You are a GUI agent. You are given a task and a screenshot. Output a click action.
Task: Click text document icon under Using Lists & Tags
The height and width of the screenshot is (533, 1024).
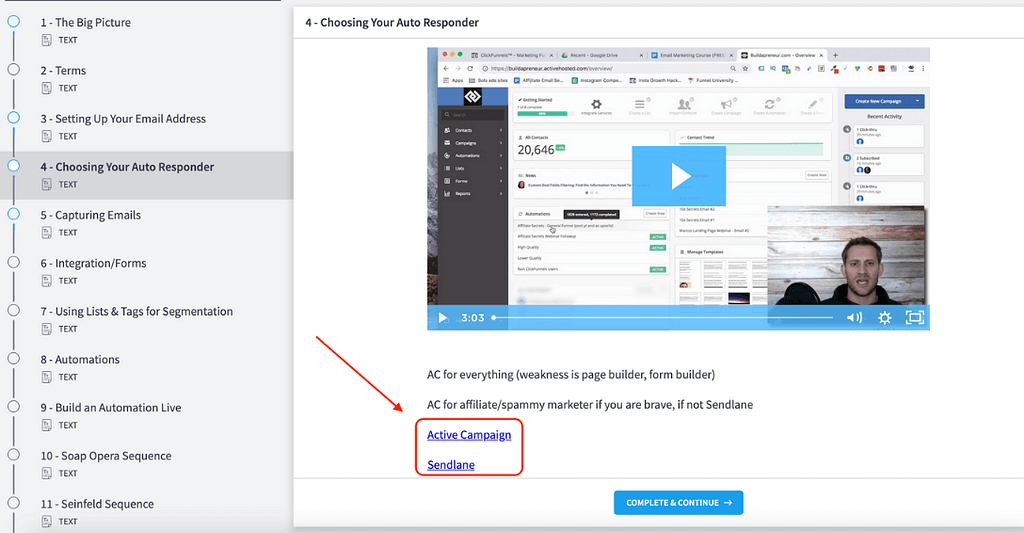click(46, 329)
